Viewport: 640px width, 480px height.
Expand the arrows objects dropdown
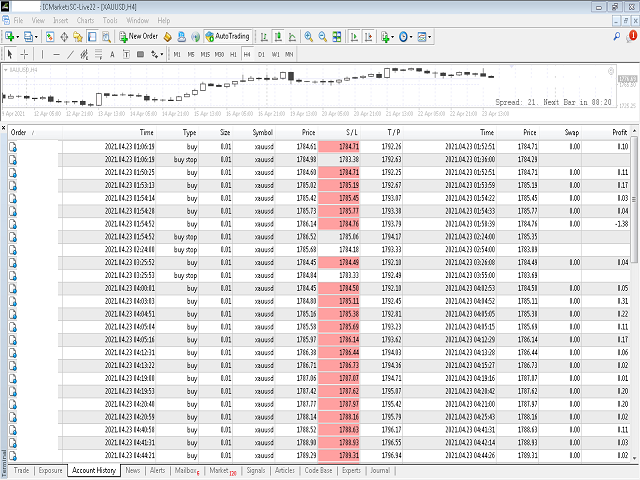point(162,54)
